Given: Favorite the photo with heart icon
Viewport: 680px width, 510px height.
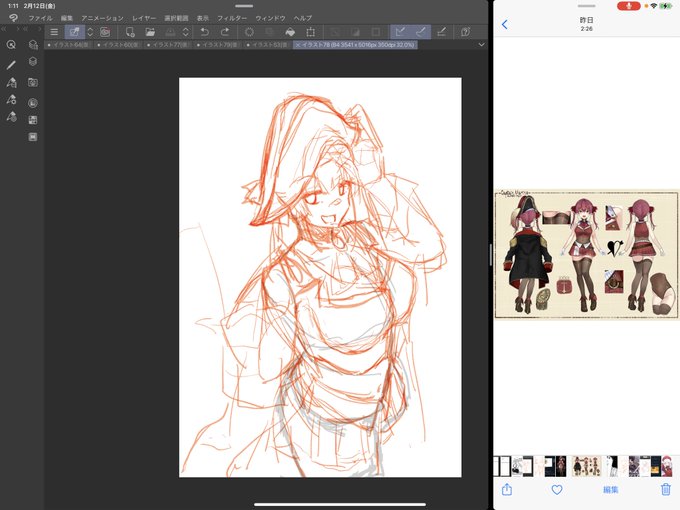Looking at the screenshot, I should pyautogui.click(x=557, y=490).
